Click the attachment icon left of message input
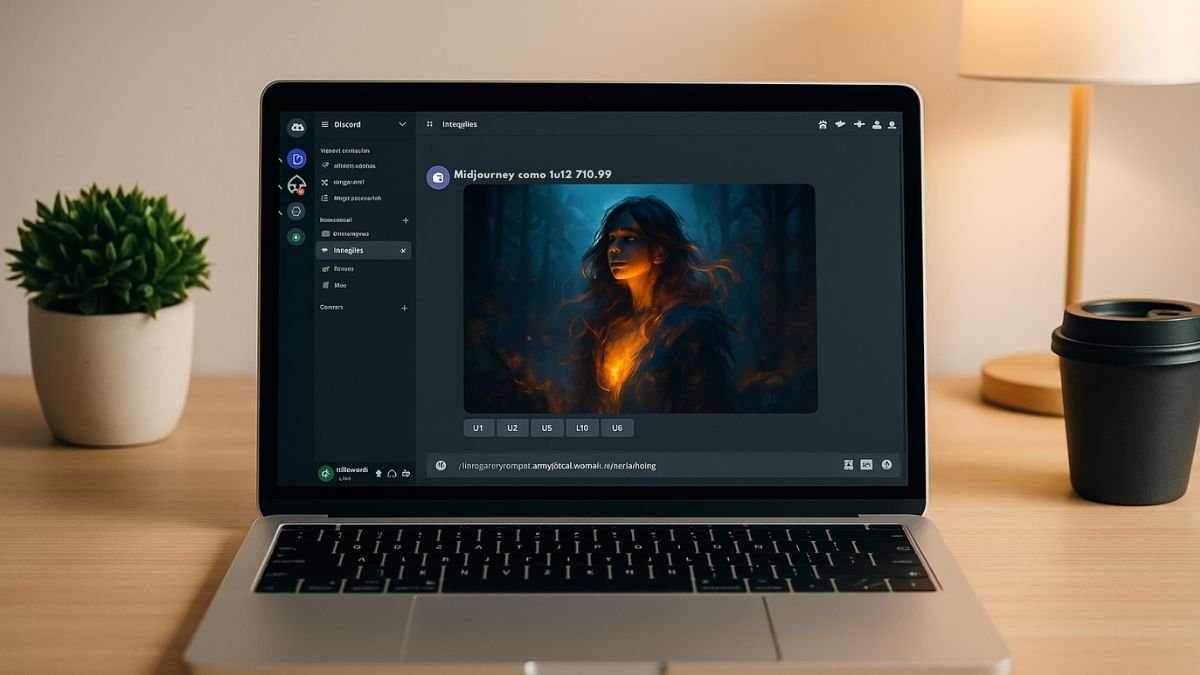1200x675 pixels. coord(441,465)
